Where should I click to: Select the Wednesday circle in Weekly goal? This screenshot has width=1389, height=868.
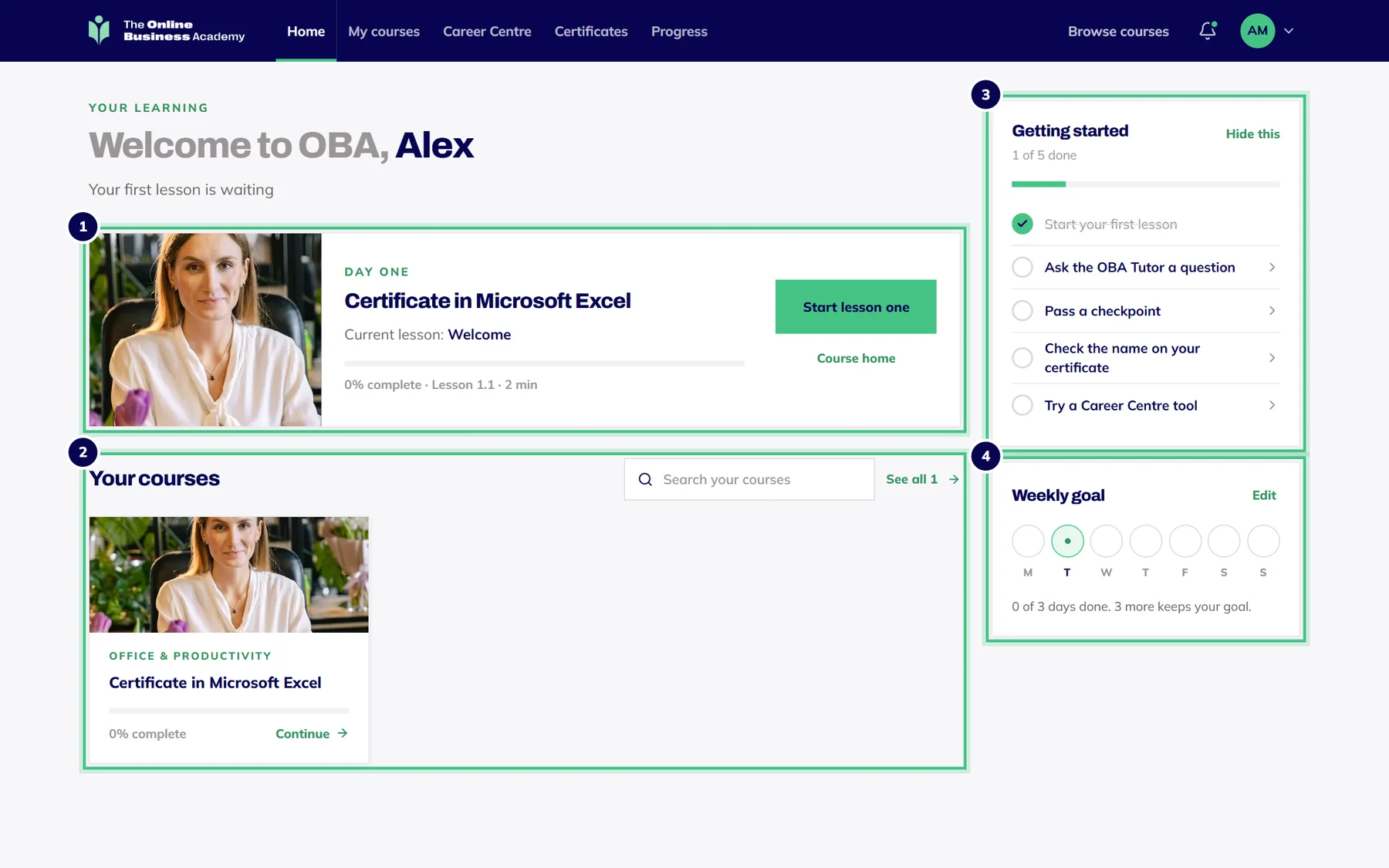point(1107,541)
